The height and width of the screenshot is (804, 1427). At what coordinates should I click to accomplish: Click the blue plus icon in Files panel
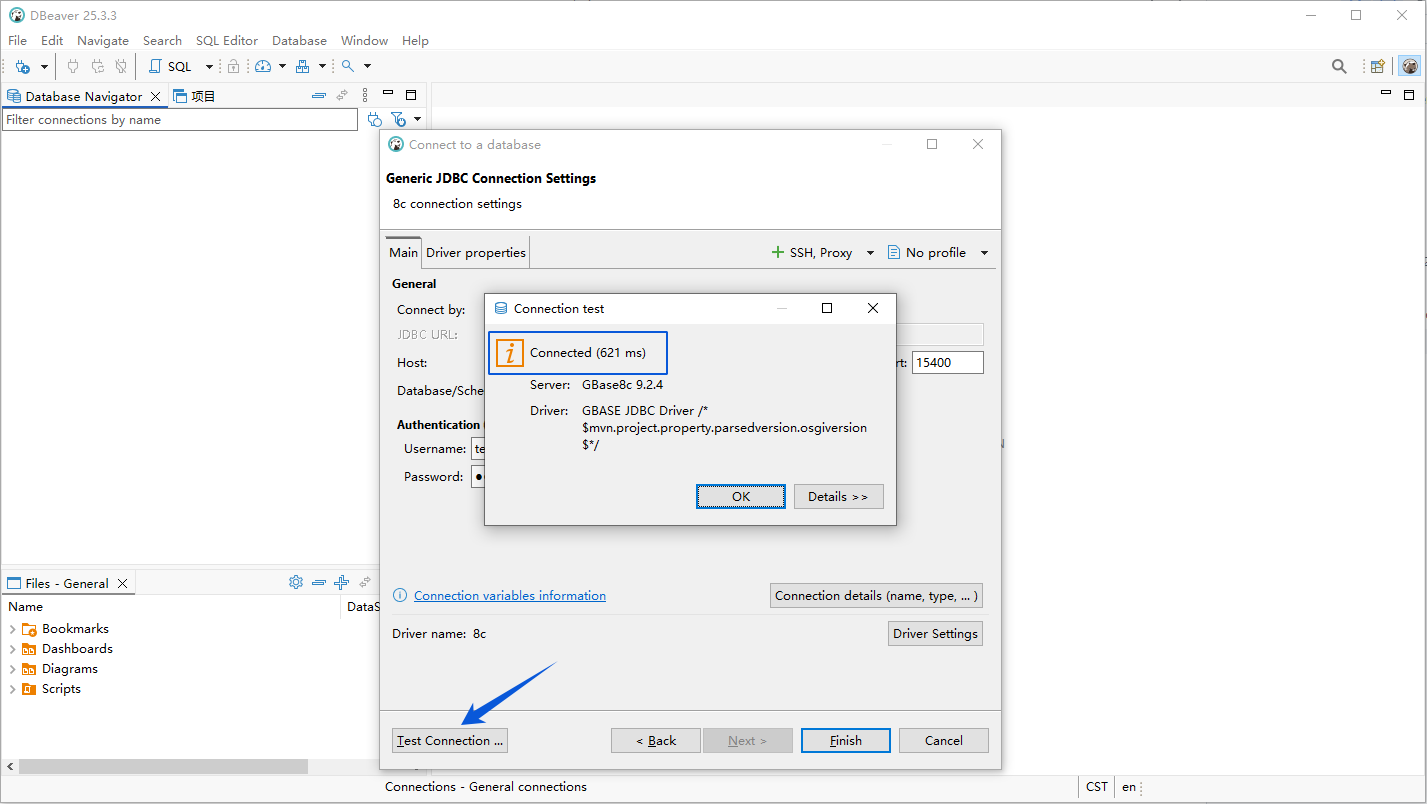(x=341, y=582)
